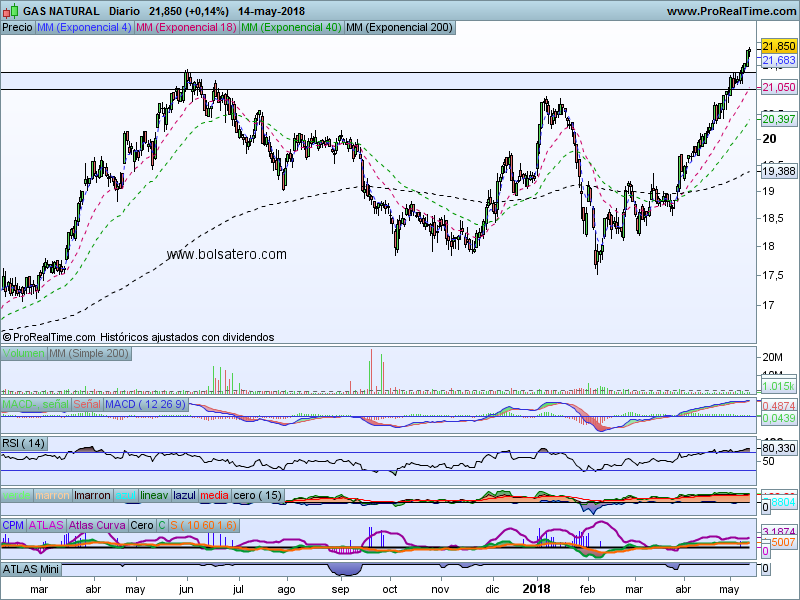Viewport: 800px width, 600px height.
Task: Toggle the MM (Exponencial 18) legend label
Action: click(x=186, y=28)
